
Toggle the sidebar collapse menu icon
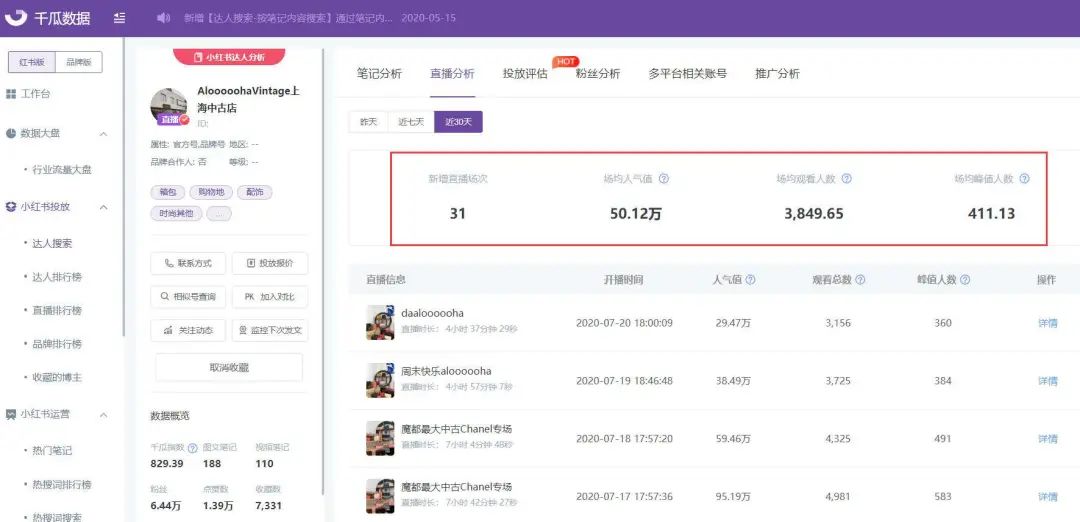click(120, 18)
